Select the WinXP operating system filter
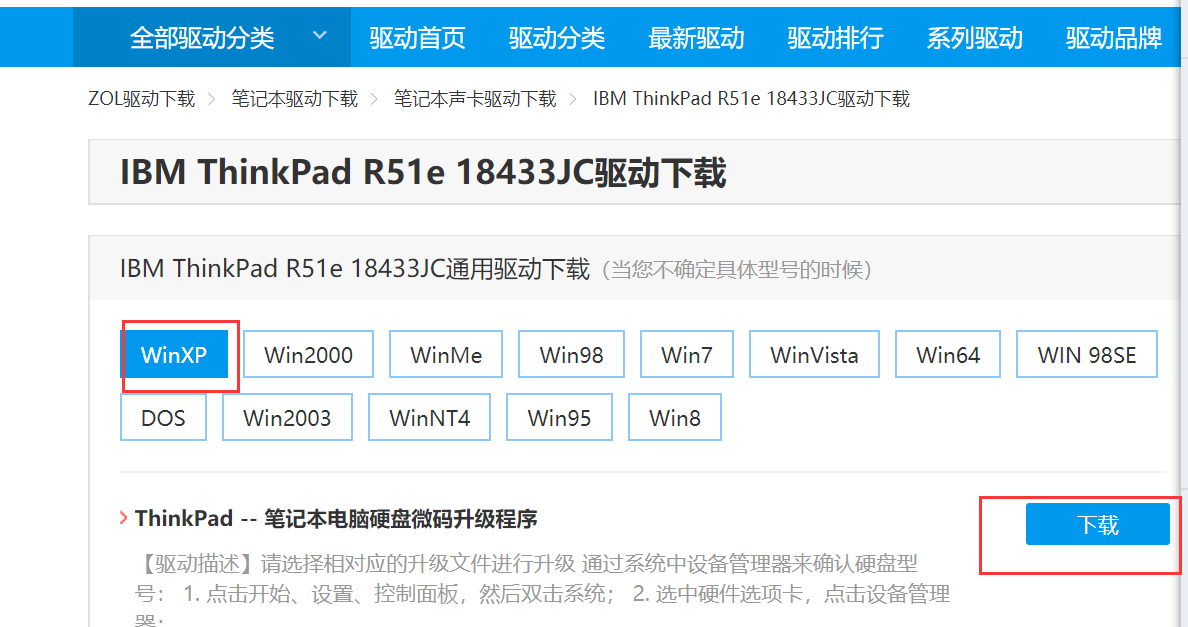The width and height of the screenshot is (1188, 627). (175, 353)
